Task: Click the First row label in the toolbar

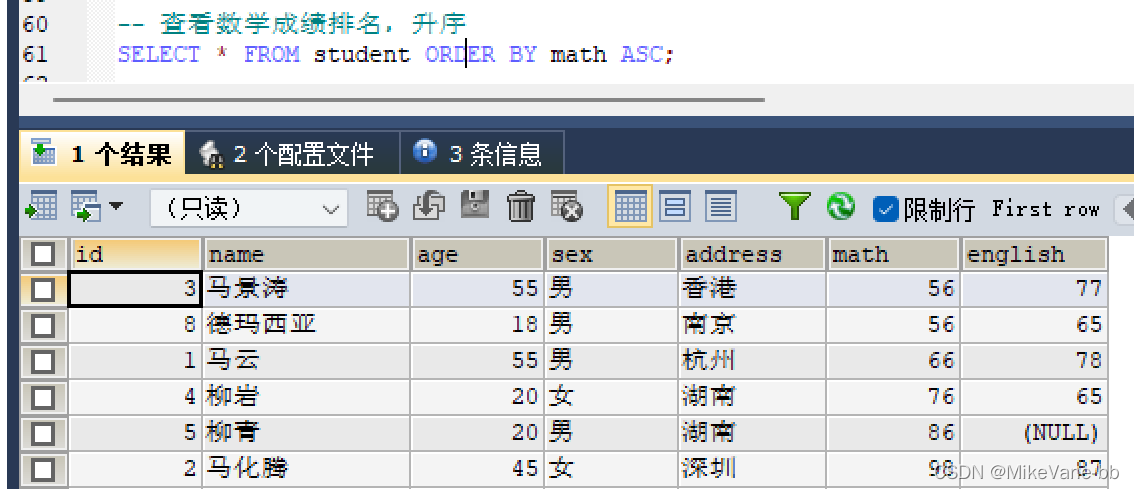Action: click(1046, 210)
